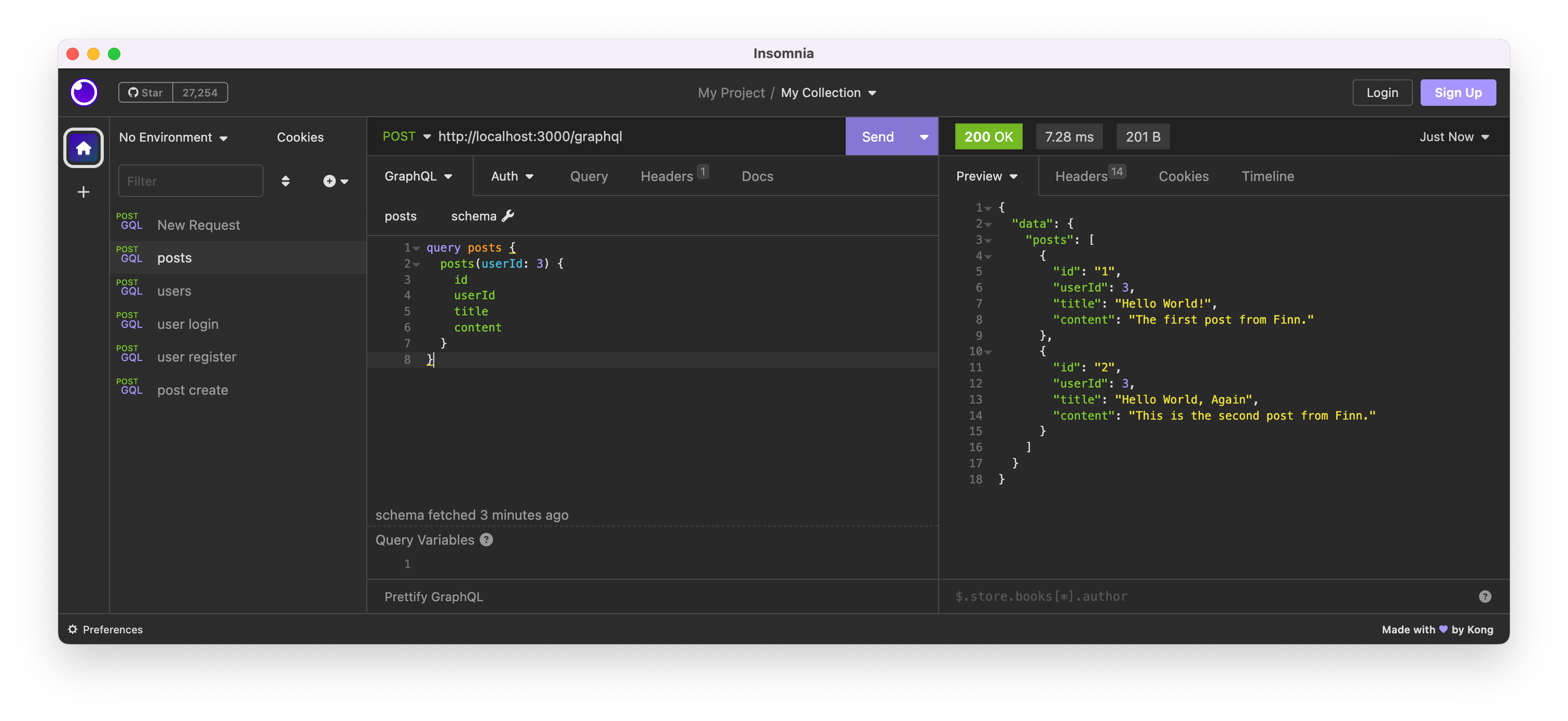The image size is (1568, 721).
Task: Select the New Request item
Action: [x=238, y=225]
